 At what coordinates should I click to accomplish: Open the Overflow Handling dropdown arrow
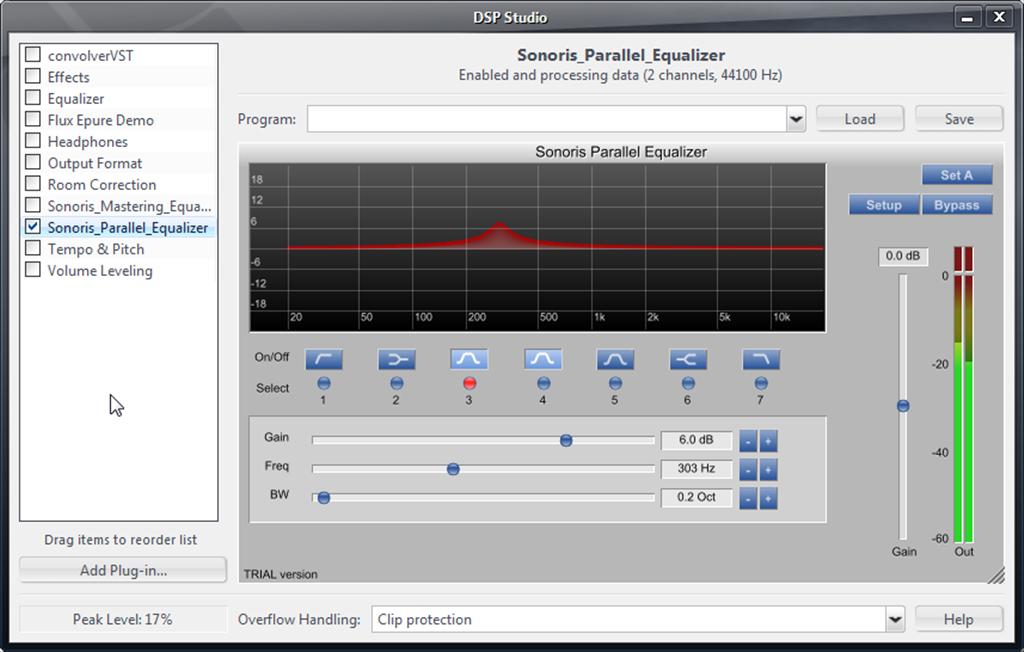pyautogui.click(x=895, y=619)
